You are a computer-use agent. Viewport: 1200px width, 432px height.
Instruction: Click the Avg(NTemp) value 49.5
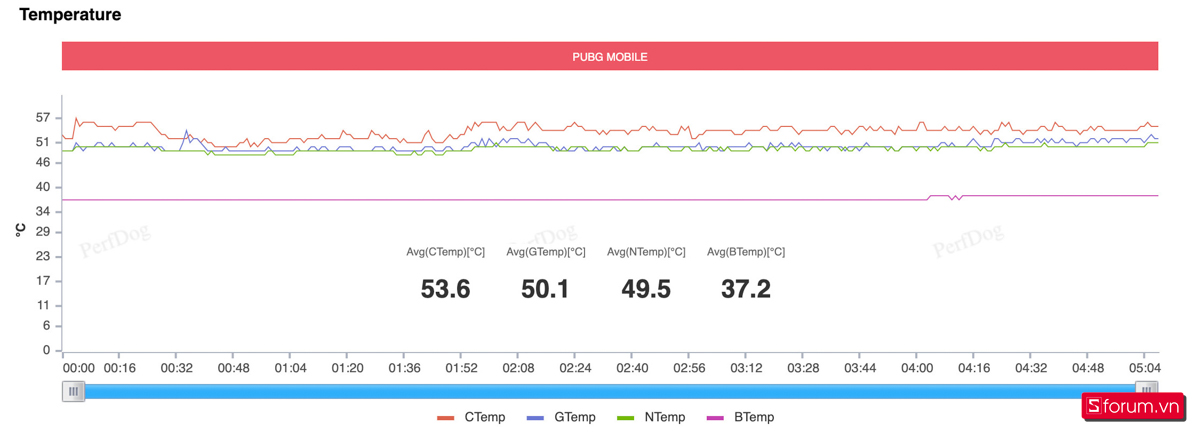(645, 289)
